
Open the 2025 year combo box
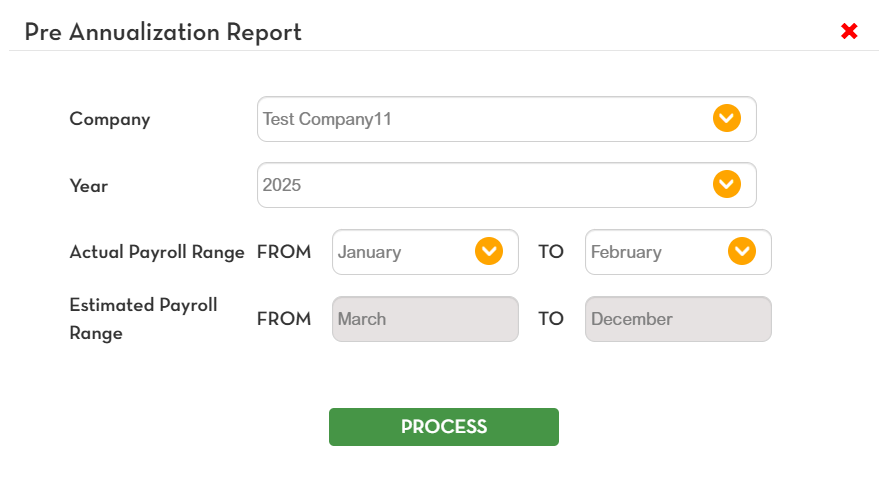(507, 185)
